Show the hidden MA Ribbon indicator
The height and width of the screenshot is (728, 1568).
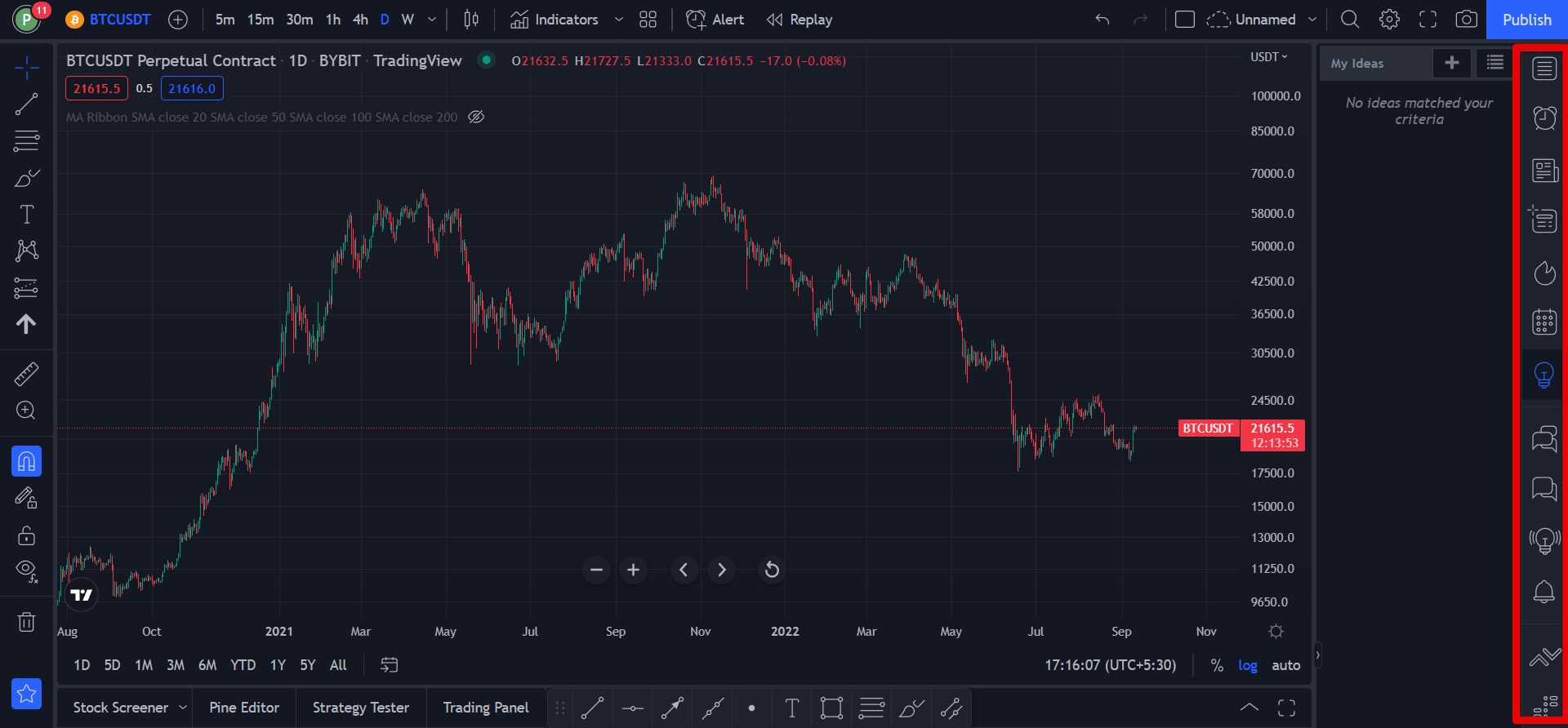pyautogui.click(x=476, y=117)
